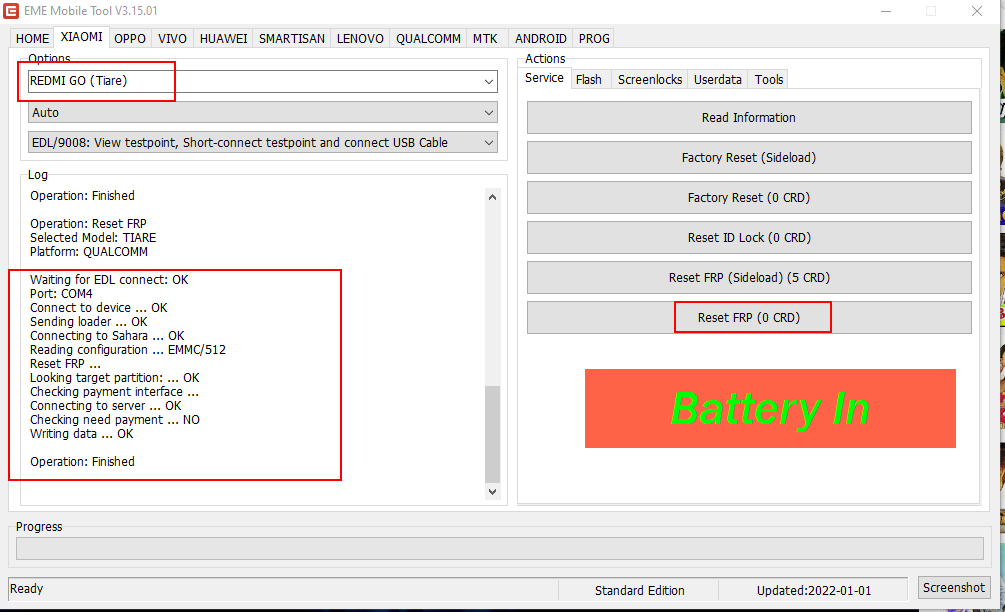Click the 'Operation: Reset FRP' log line
The height and width of the screenshot is (612, 1005).
(88, 224)
